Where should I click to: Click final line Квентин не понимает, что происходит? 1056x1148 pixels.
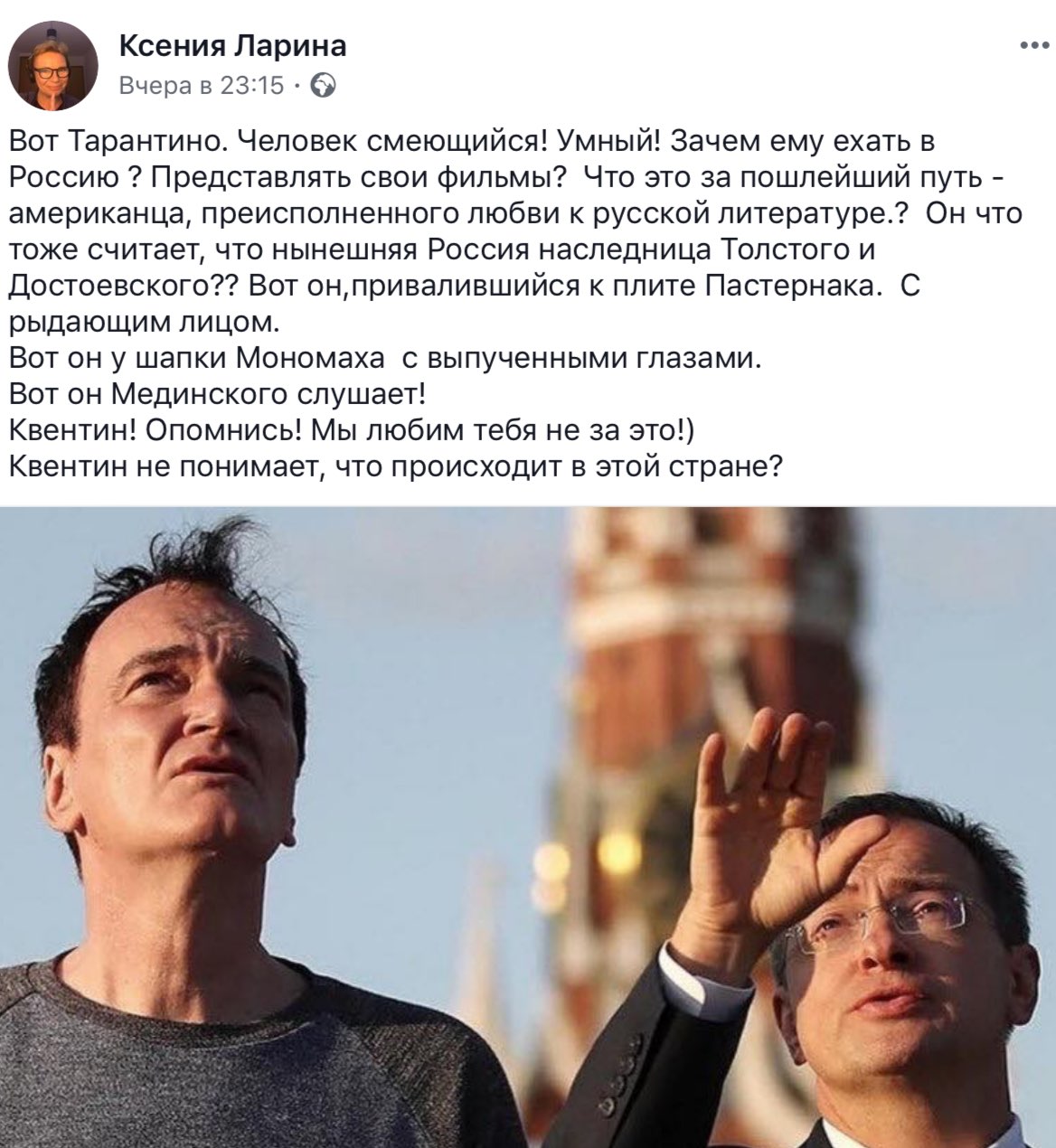coord(395,467)
